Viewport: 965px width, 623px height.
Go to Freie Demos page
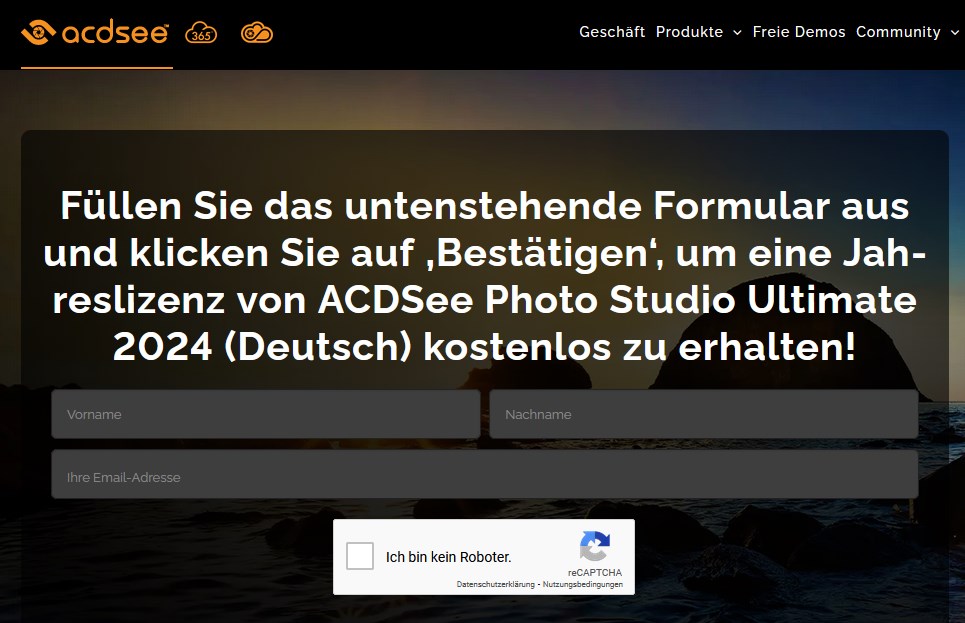click(x=799, y=32)
